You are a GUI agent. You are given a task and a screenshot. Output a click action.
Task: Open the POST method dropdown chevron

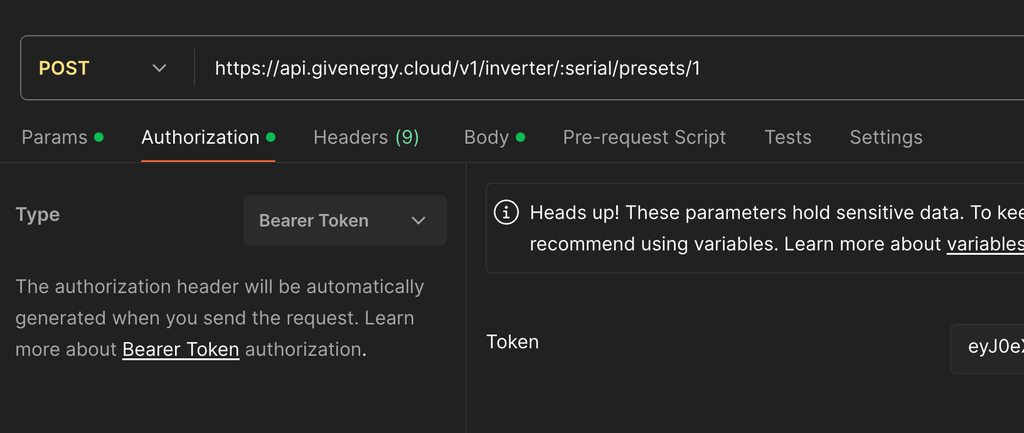click(x=159, y=68)
